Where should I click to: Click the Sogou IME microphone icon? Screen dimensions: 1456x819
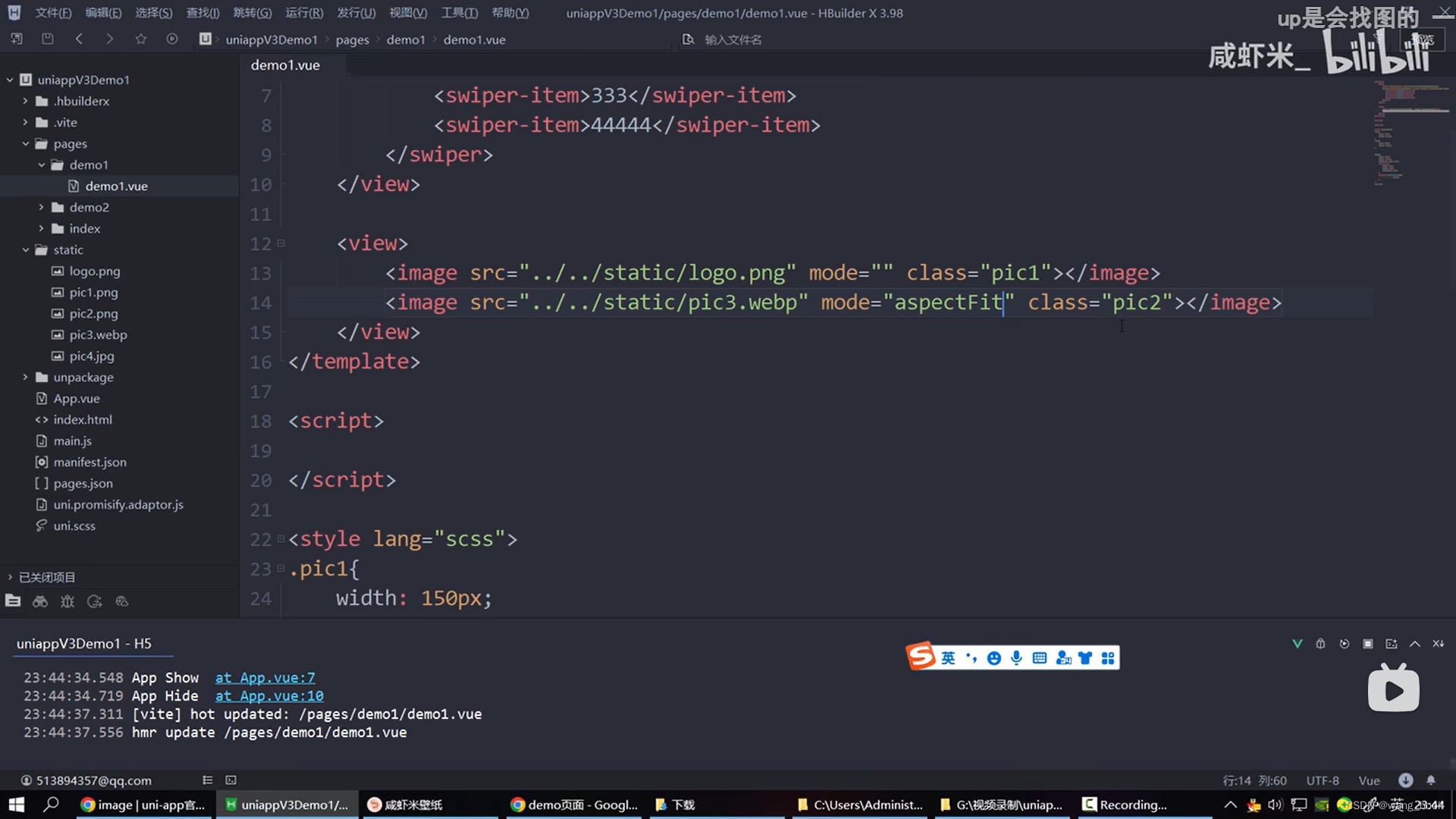pyautogui.click(x=1017, y=657)
